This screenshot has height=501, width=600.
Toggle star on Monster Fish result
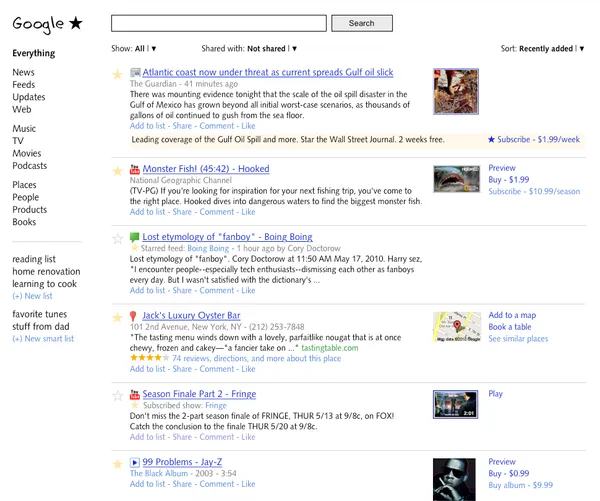click(x=117, y=170)
